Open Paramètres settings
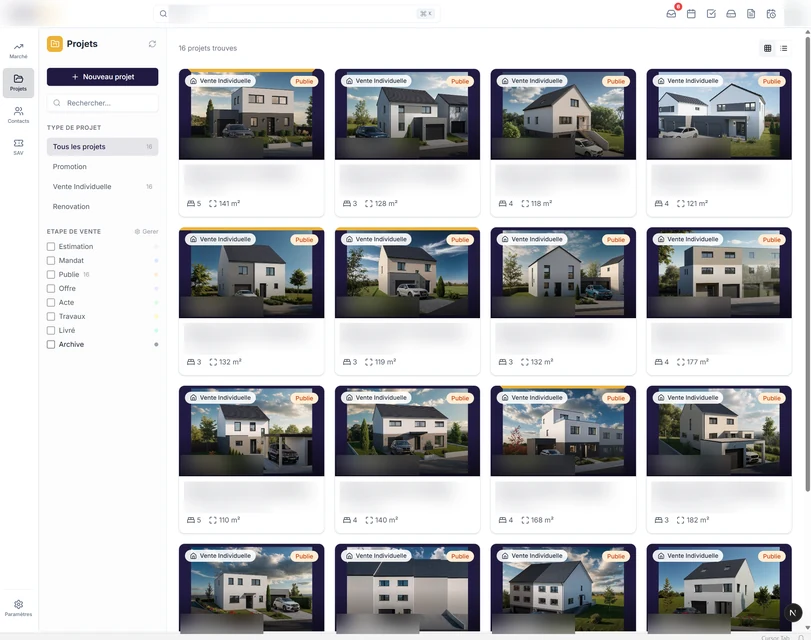This screenshot has height=640, width=811. [x=18, y=608]
